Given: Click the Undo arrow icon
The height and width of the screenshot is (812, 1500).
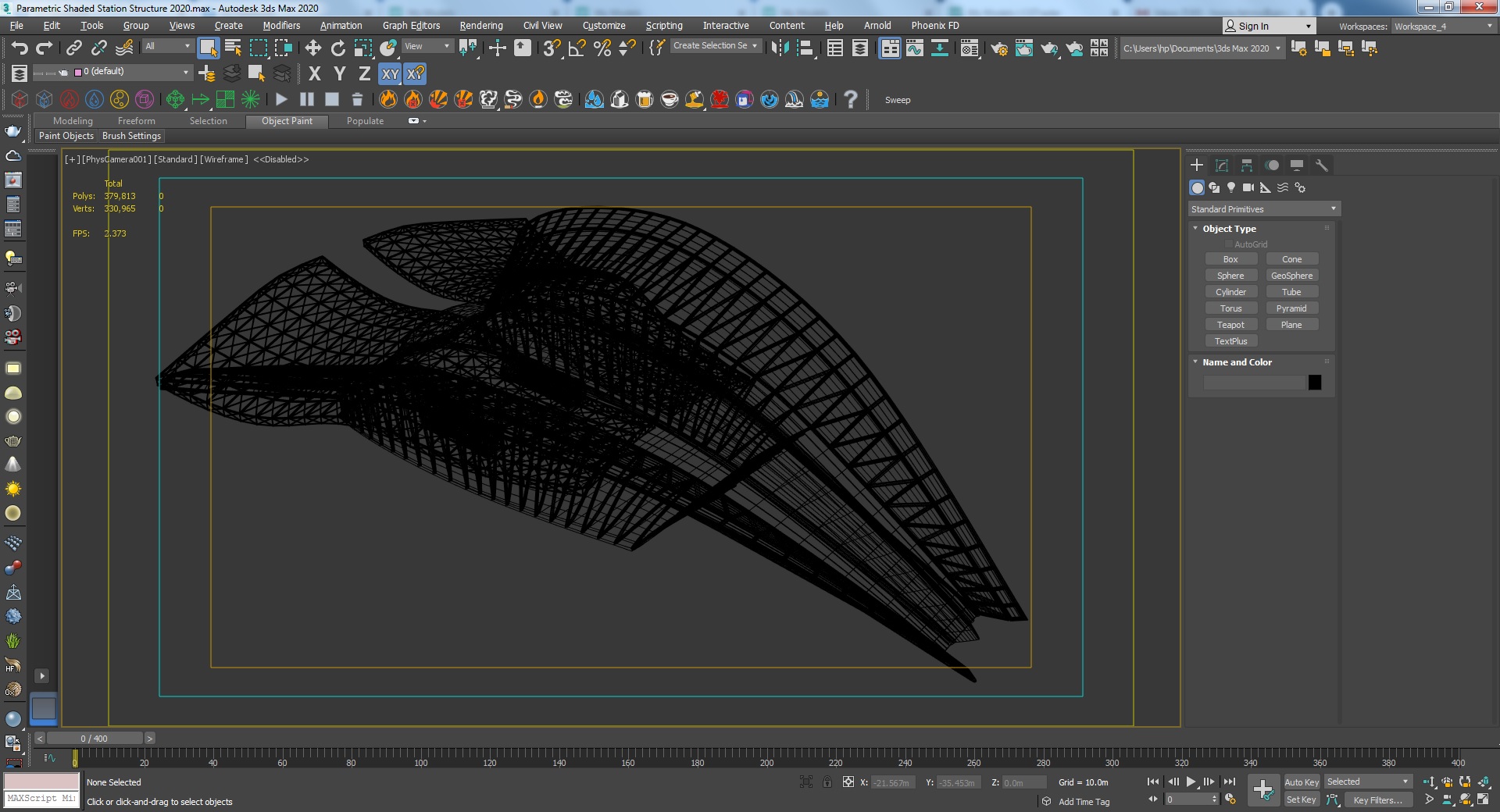Looking at the screenshot, I should tap(19, 48).
